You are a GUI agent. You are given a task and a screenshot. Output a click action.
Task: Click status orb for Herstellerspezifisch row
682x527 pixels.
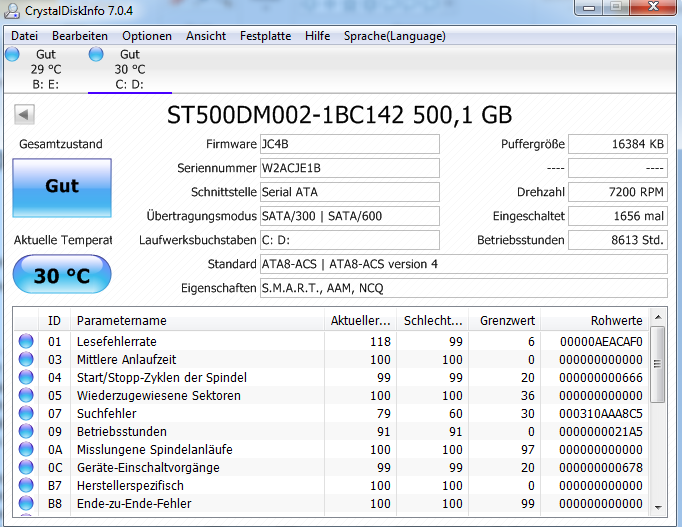(x=26, y=485)
